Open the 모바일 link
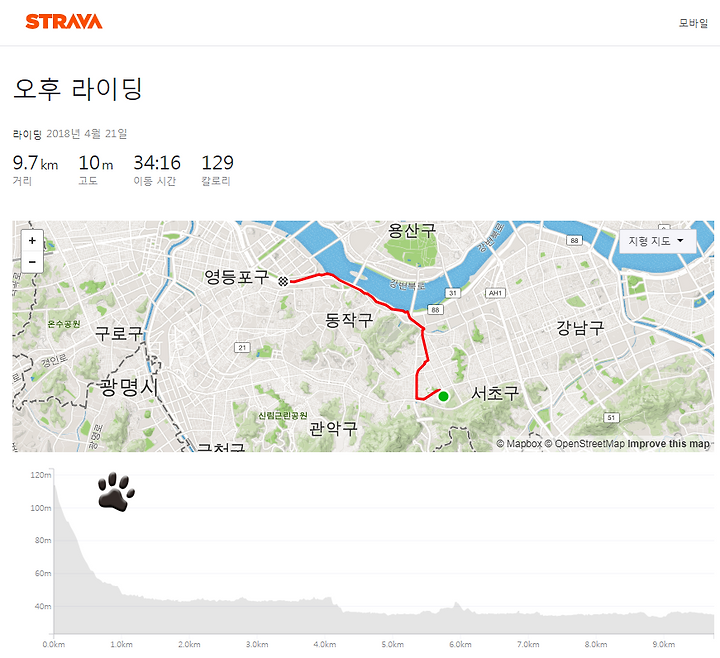Image resolution: width=720 pixels, height=658 pixels. (x=693, y=23)
